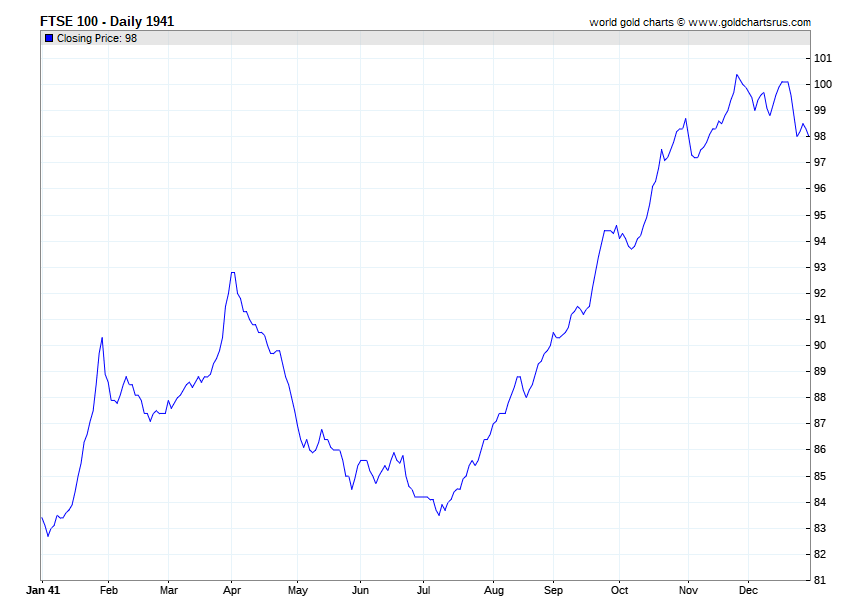Click the Jul month label
This screenshot has width=850, height=616.
[x=424, y=590]
